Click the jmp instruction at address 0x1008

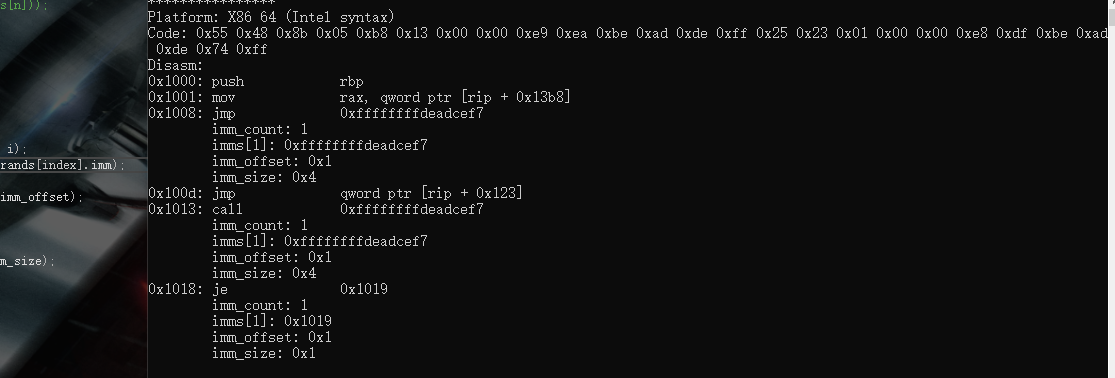[316, 113]
